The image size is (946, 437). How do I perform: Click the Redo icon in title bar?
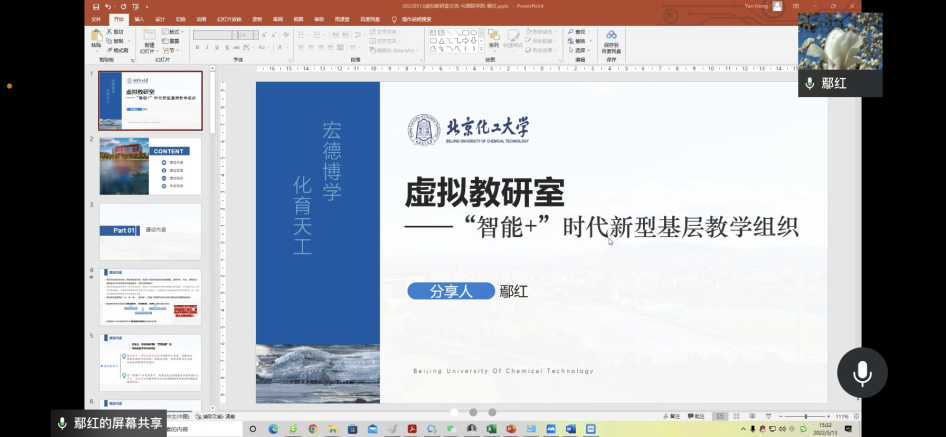coord(124,7)
